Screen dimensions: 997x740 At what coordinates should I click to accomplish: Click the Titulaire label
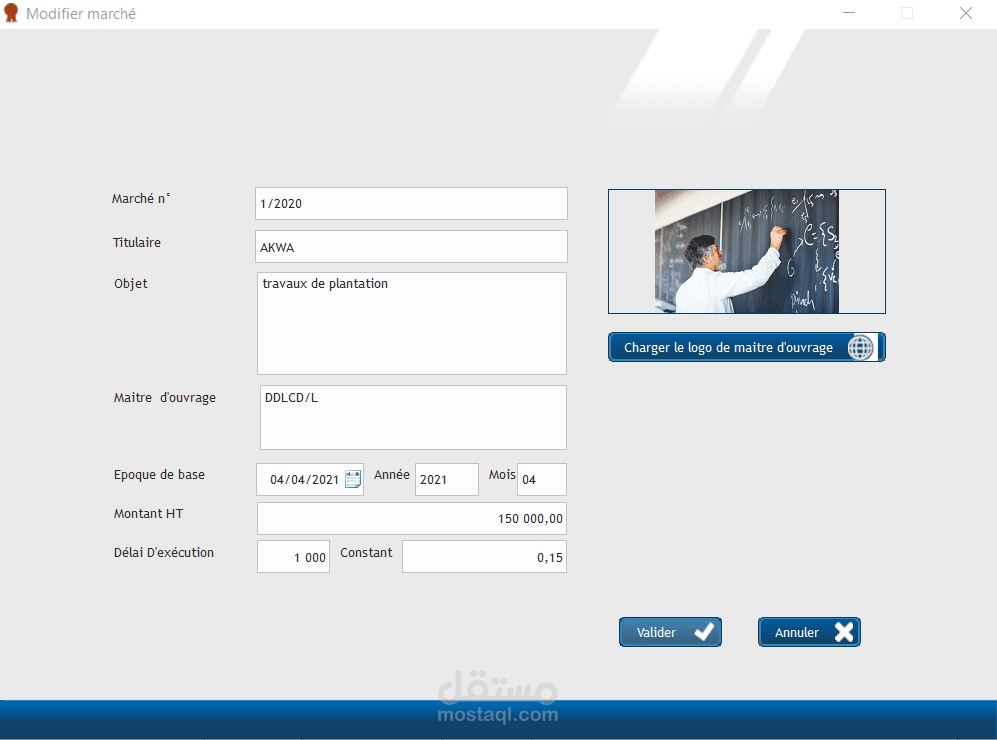point(137,242)
